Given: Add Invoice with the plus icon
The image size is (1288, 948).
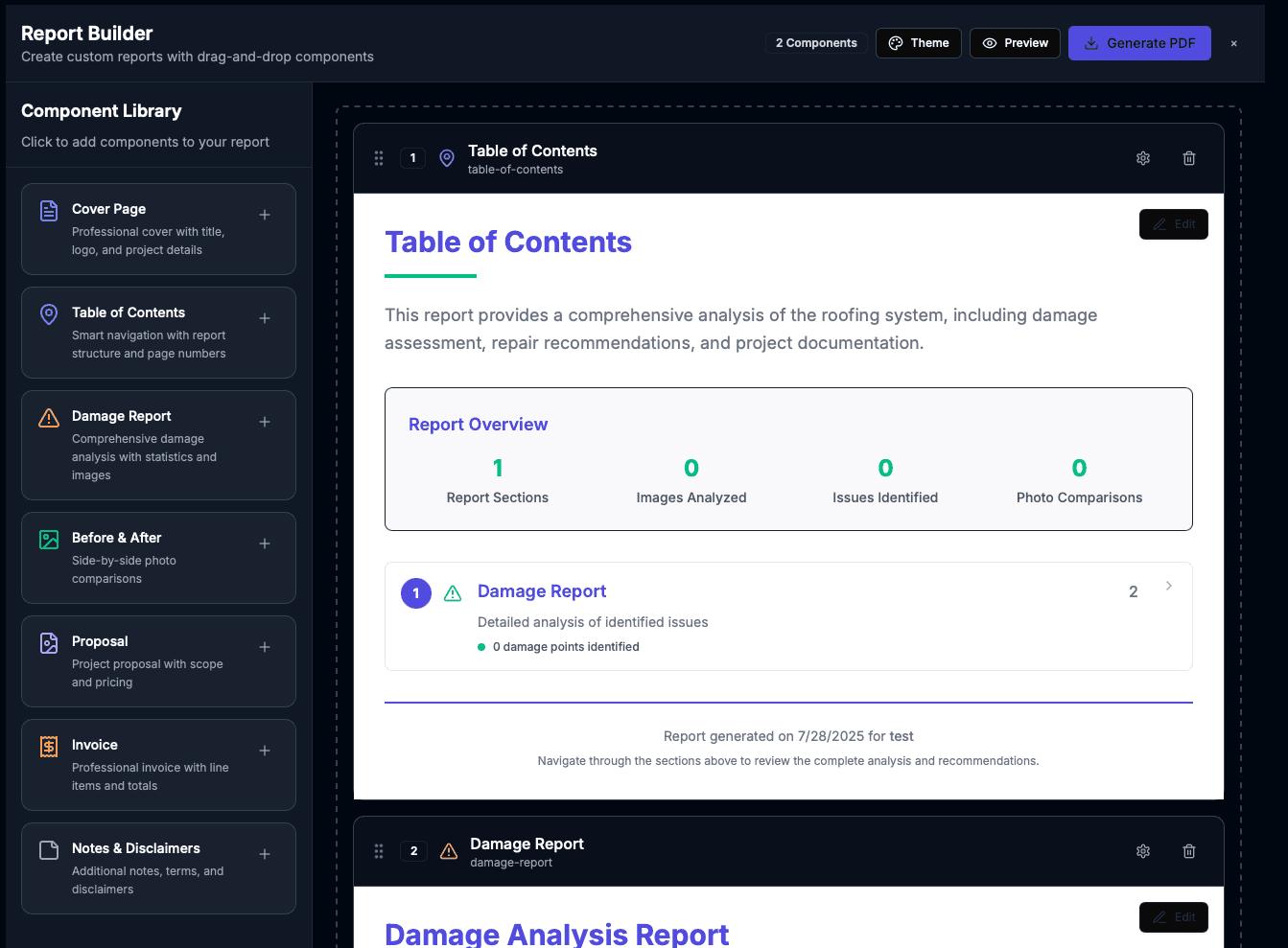Looking at the screenshot, I should click(x=265, y=751).
